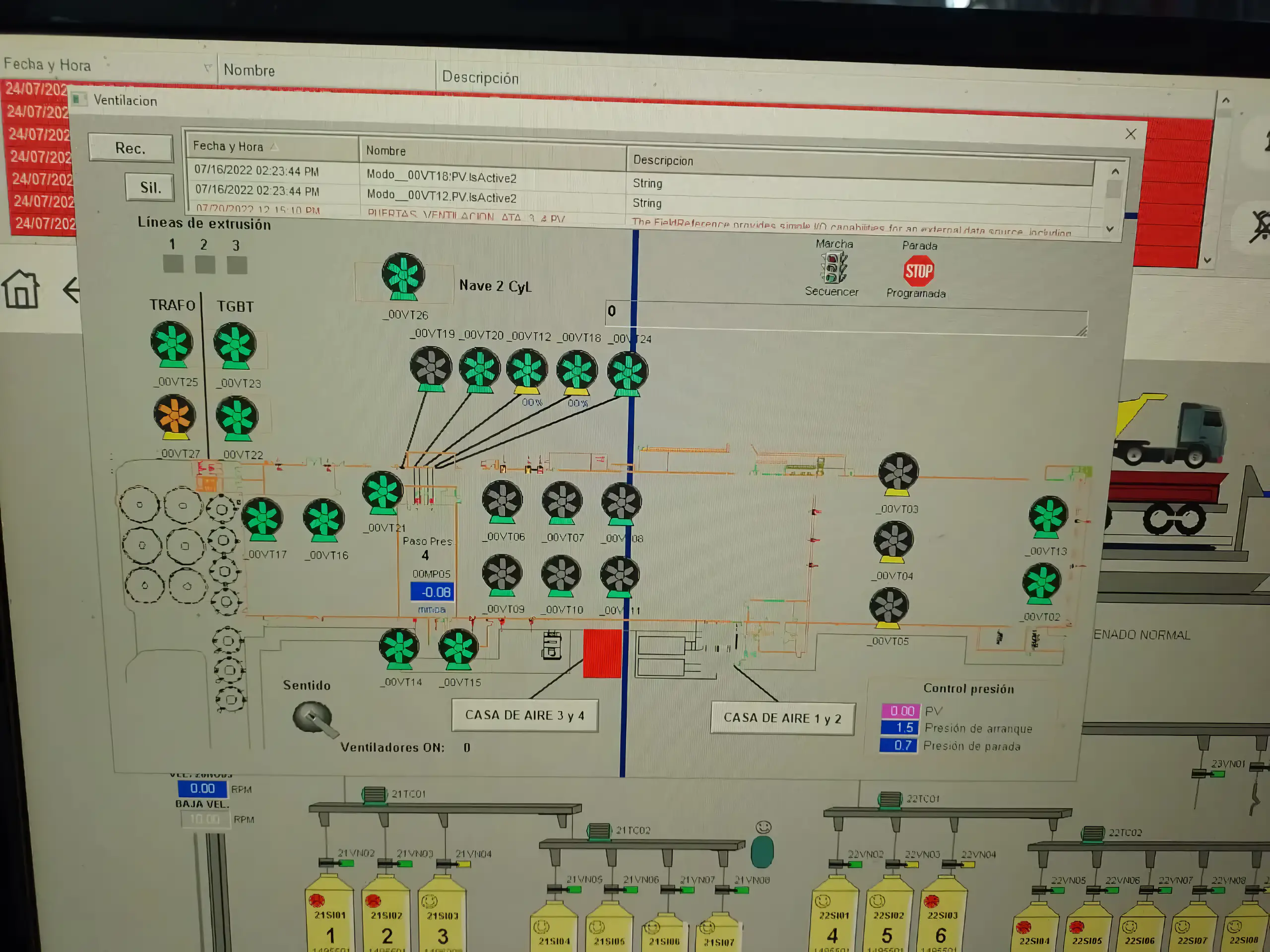Select the _00VT24 fan

pos(628,374)
